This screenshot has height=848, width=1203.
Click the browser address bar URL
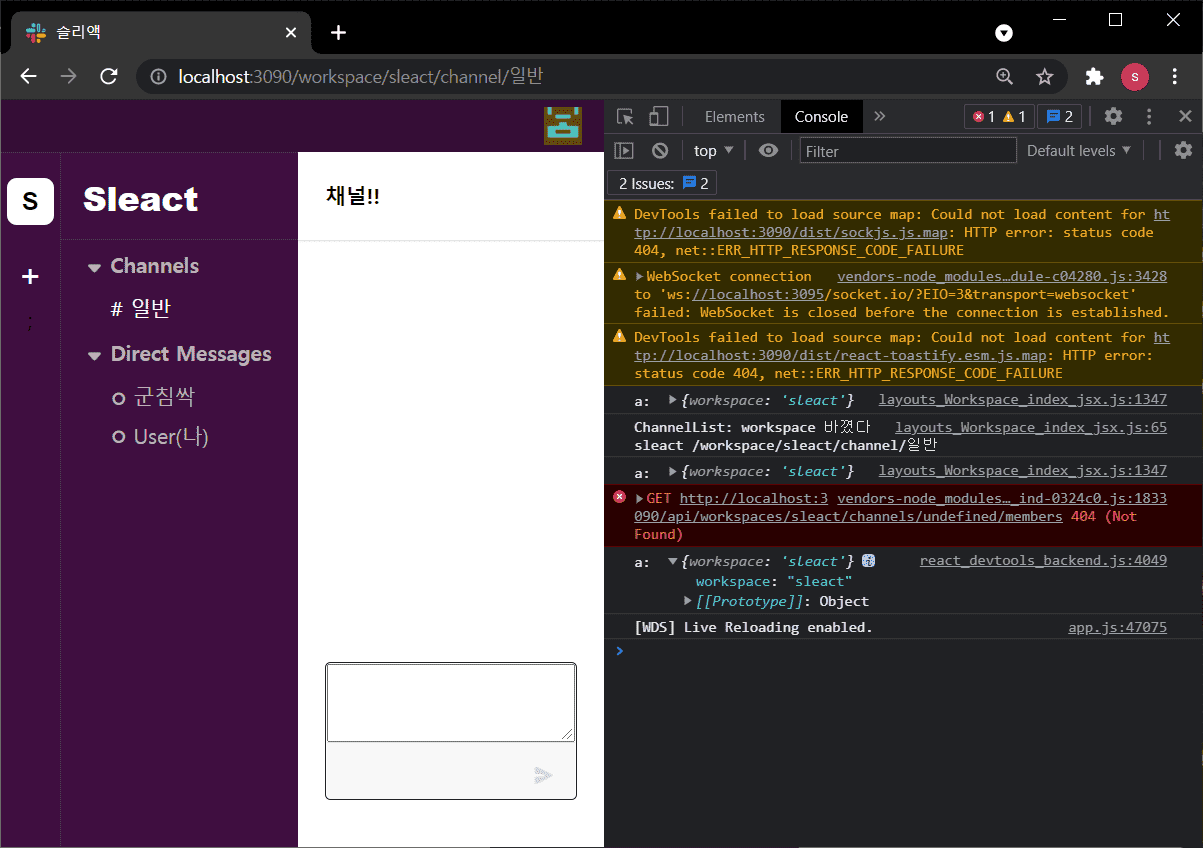click(361, 77)
